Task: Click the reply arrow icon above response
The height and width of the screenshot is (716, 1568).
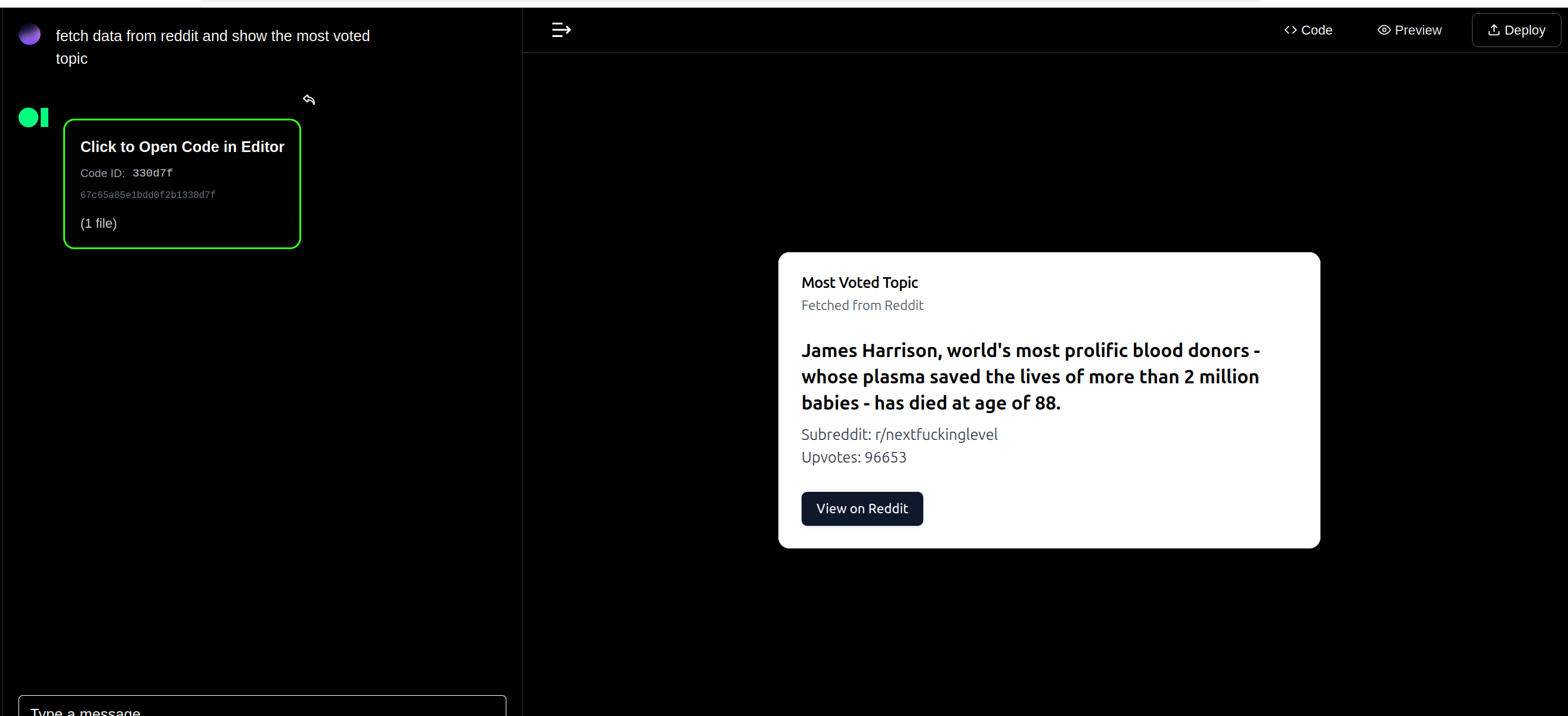Action: (x=309, y=100)
